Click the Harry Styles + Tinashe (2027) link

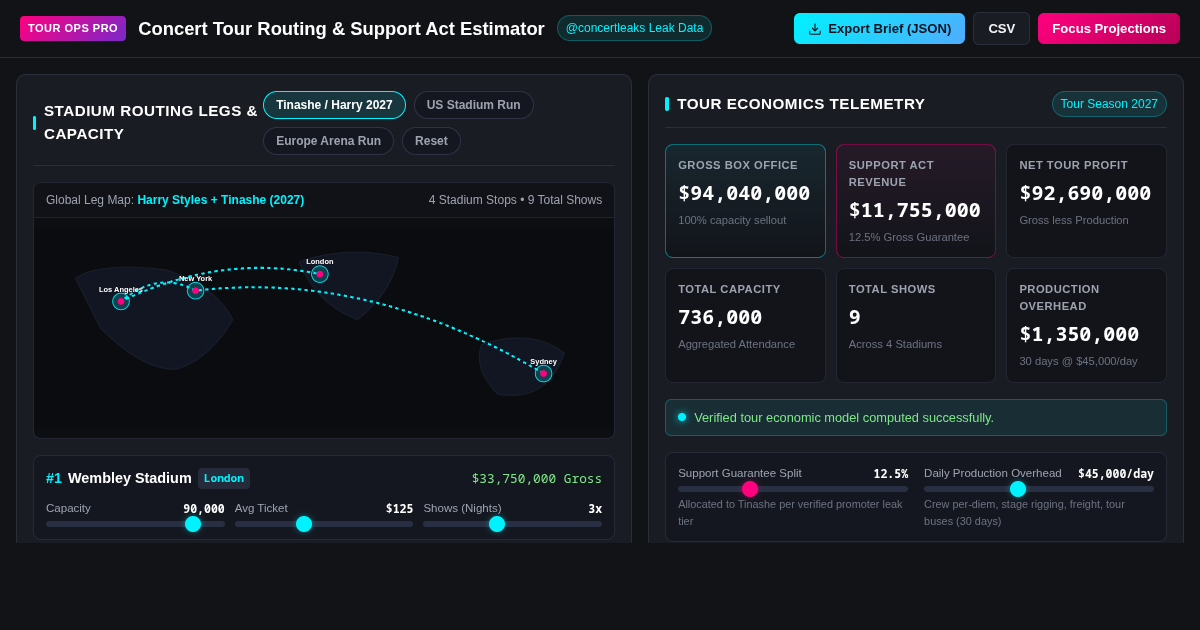coord(220,200)
